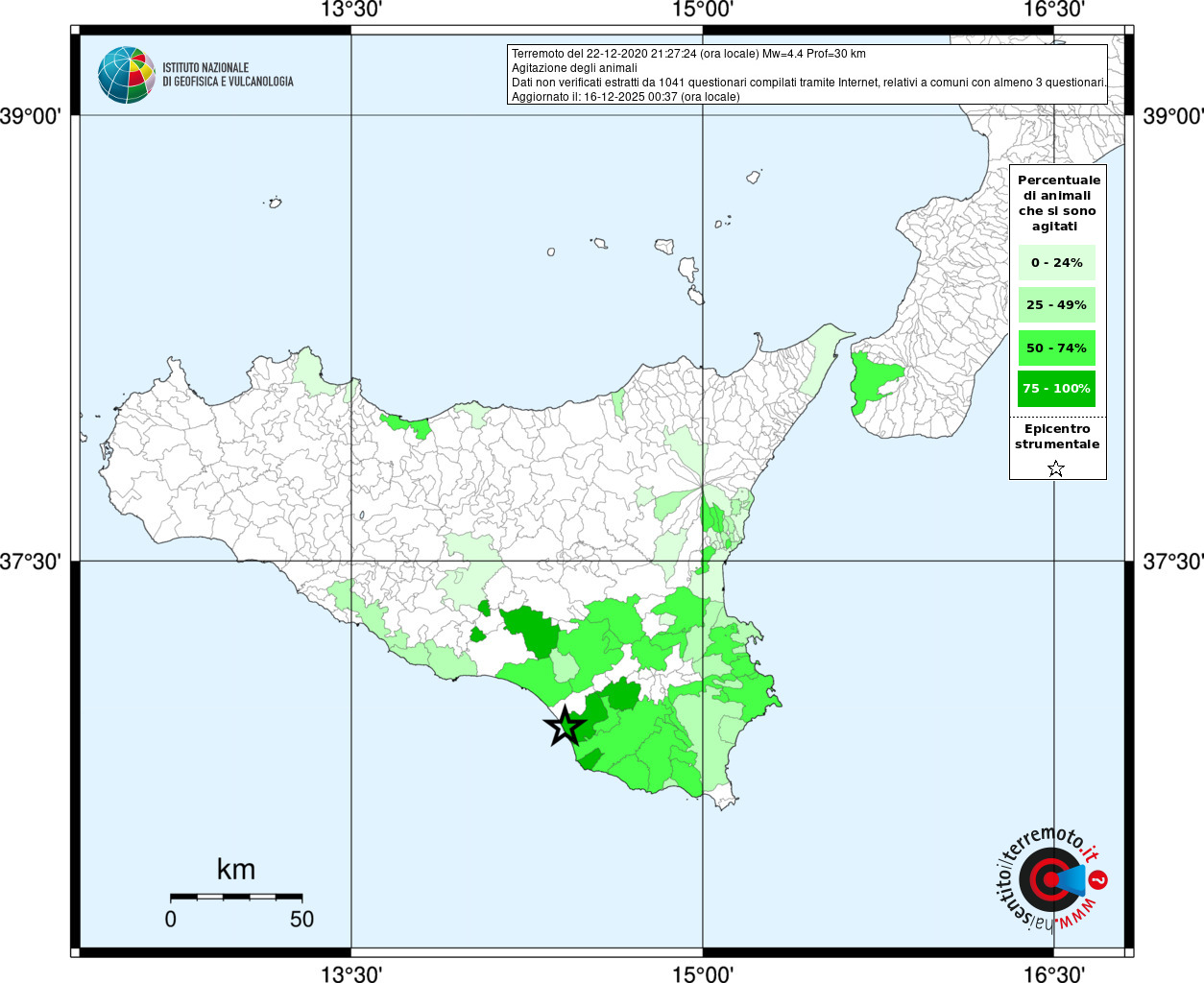The width and height of the screenshot is (1204, 983).
Task: Click the bright green Calabria municipality region
Action: [x=872, y=381]
